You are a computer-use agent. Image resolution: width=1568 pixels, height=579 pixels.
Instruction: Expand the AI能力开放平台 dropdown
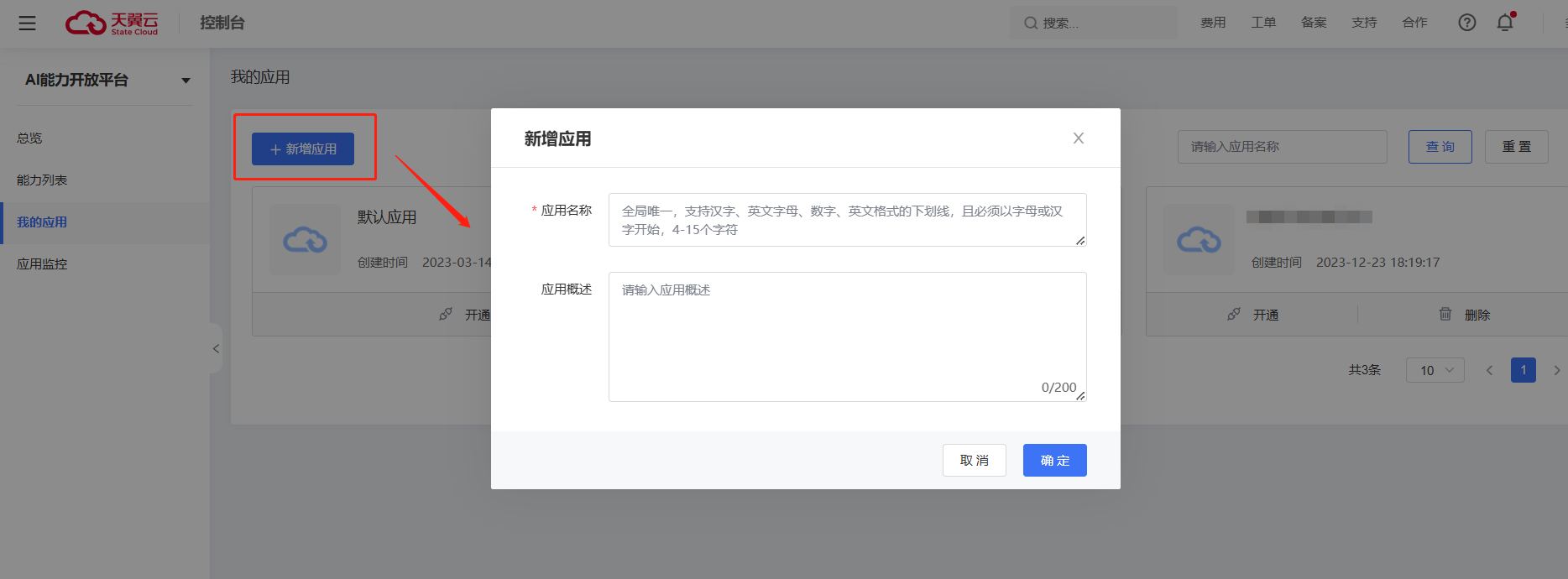186,81
